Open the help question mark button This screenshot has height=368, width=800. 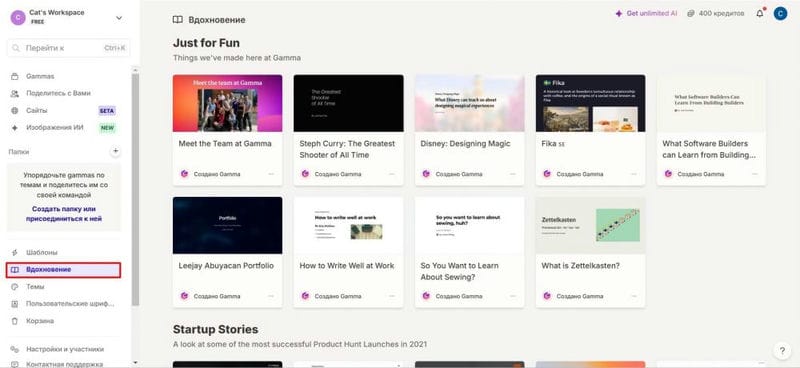(x=781, y=351)
